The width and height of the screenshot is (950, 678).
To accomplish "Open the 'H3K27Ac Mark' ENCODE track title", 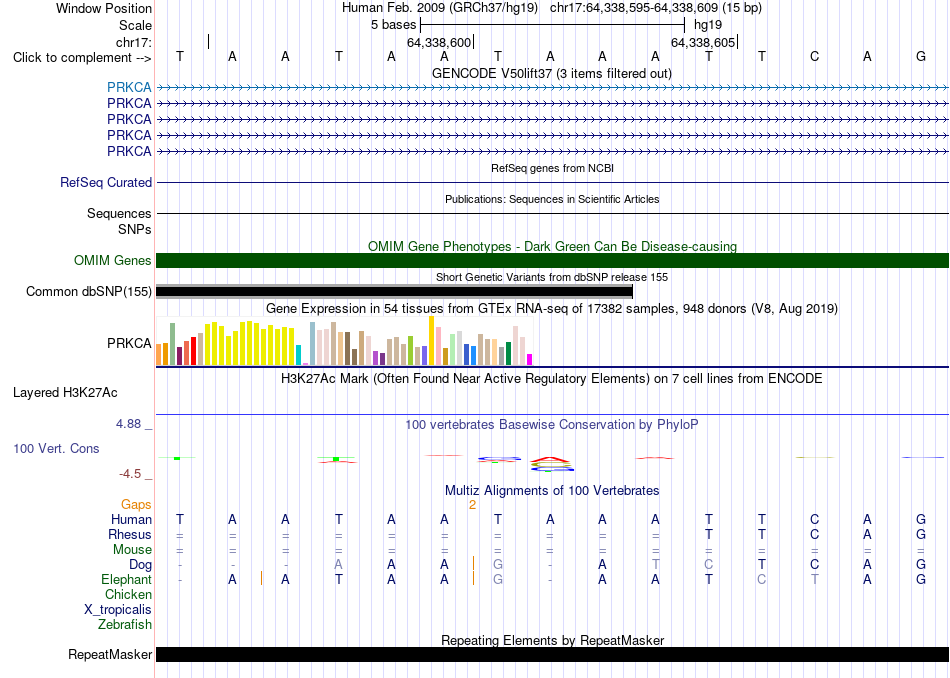I will (552, 379).
